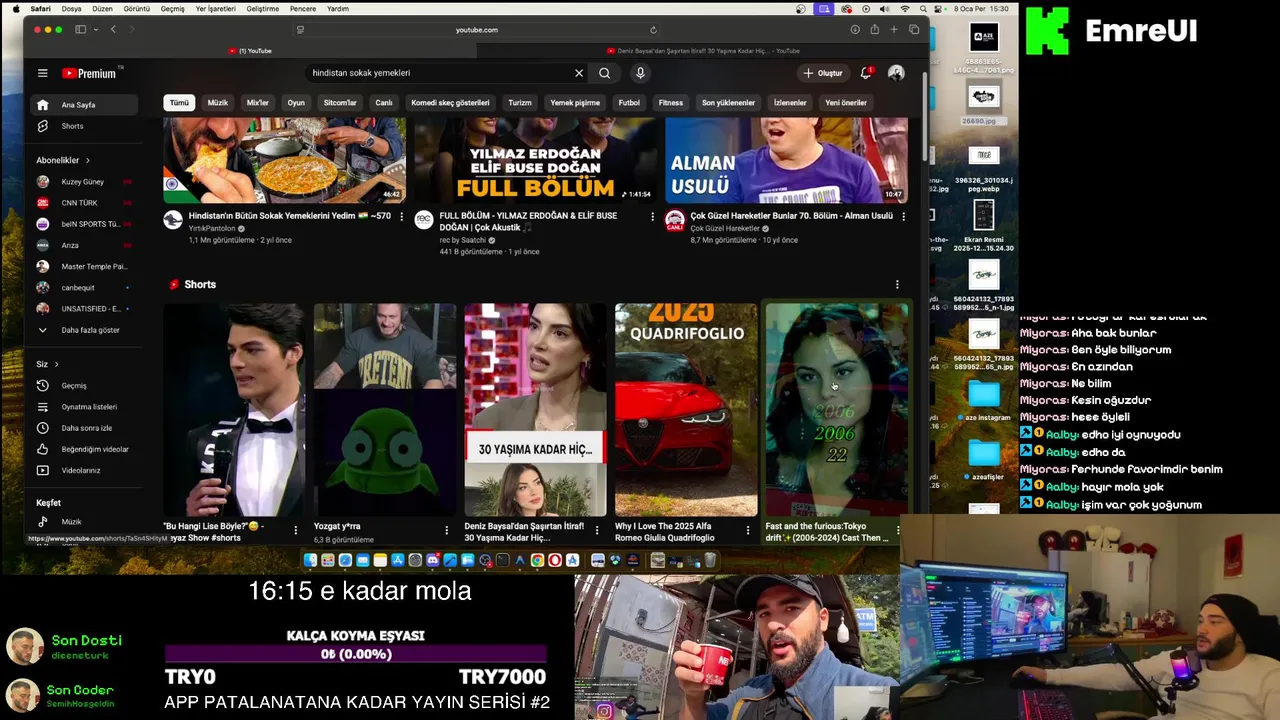The image size is (1280, 720).
Task: Open the Shorts shelf three-dot menu
Action: 897,285
